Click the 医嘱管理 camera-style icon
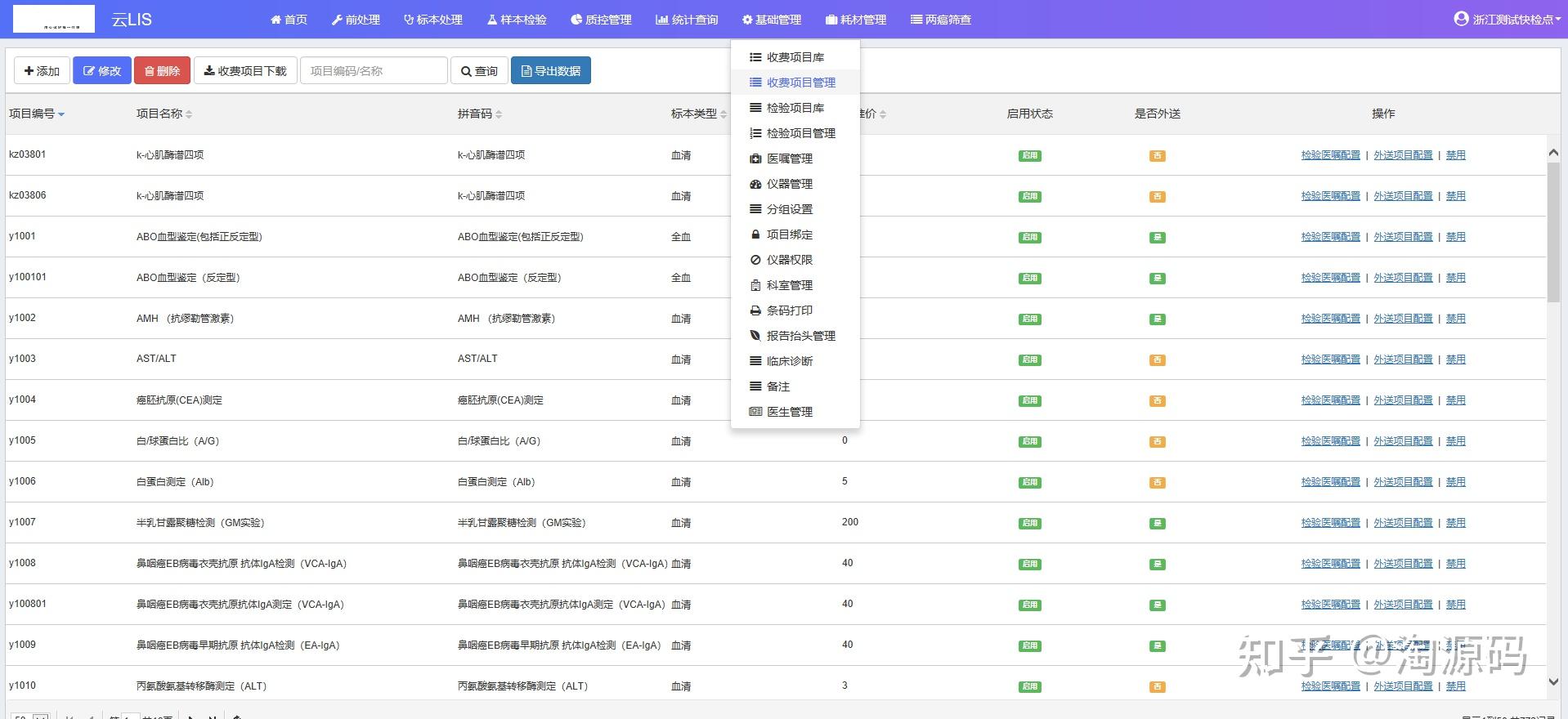This screenshot has width=1568, height=719. click(755, 159)
